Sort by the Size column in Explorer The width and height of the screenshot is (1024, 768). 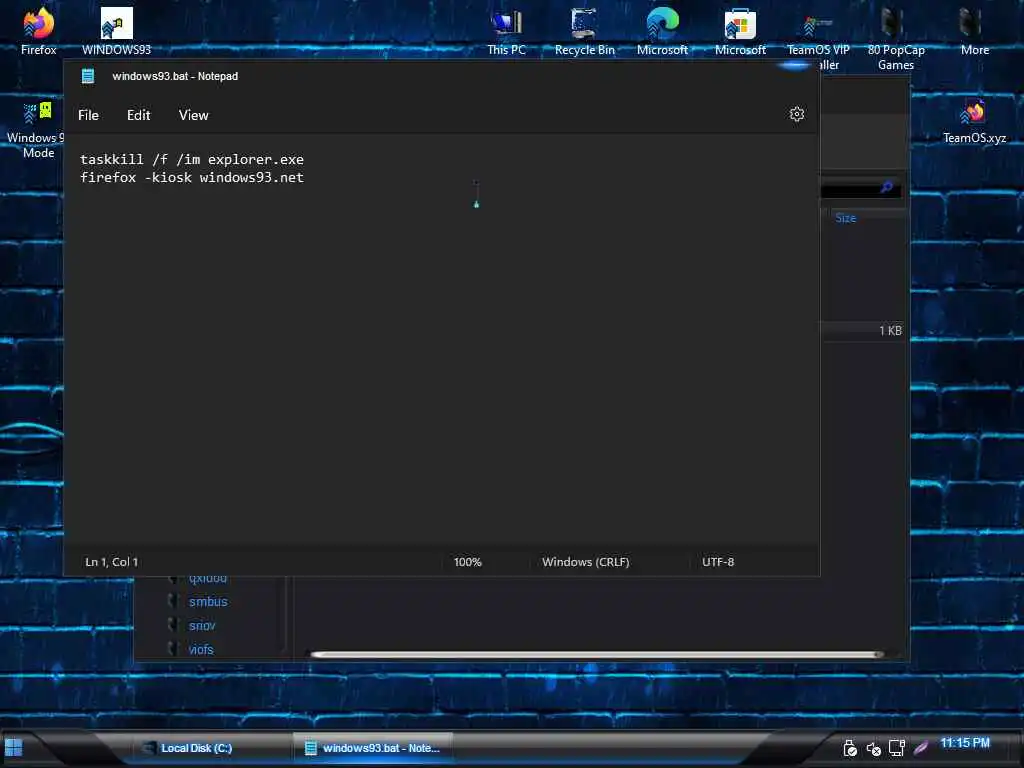click(x=845, y=218)
